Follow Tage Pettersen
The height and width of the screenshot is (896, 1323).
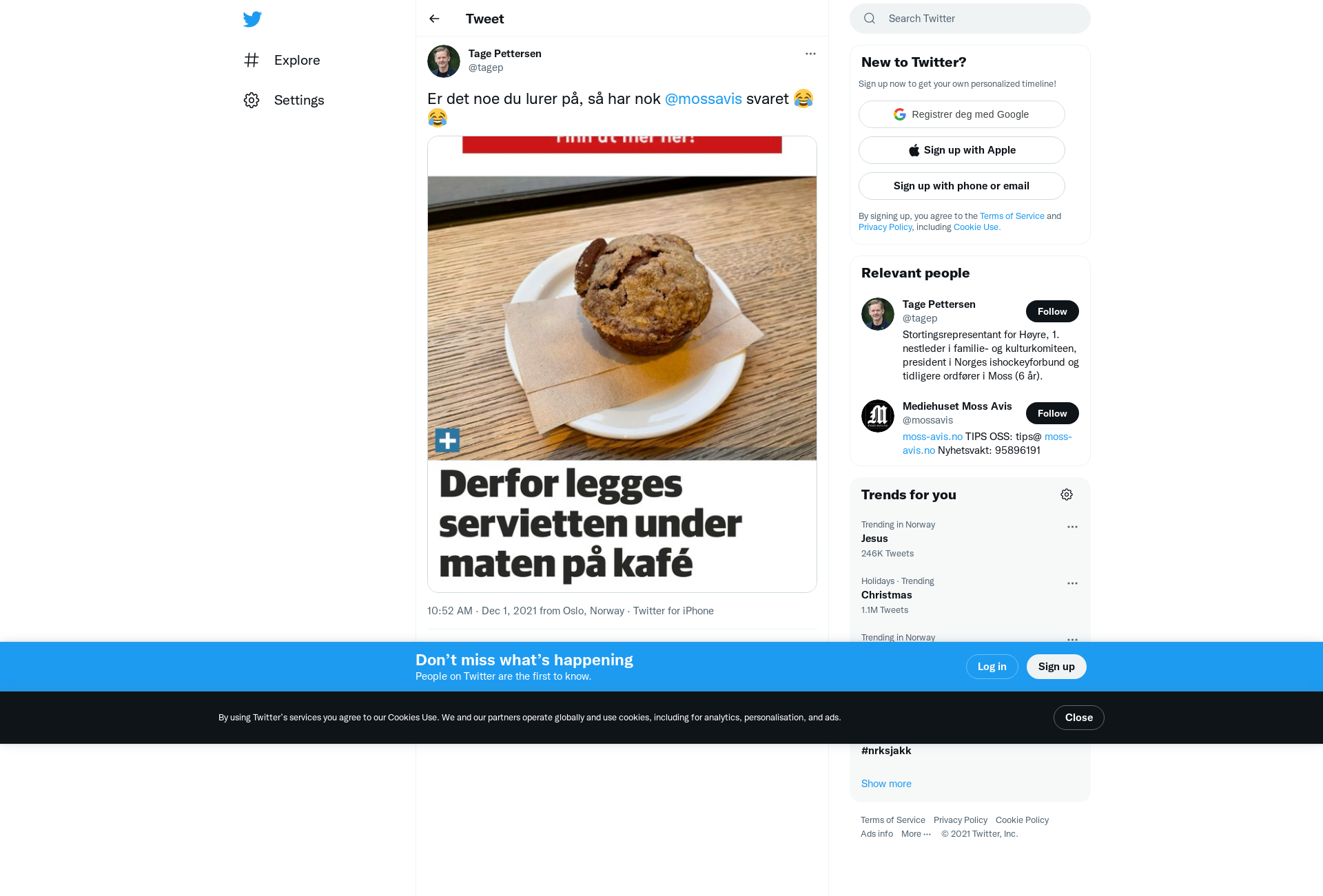(x=1052, y=311)
